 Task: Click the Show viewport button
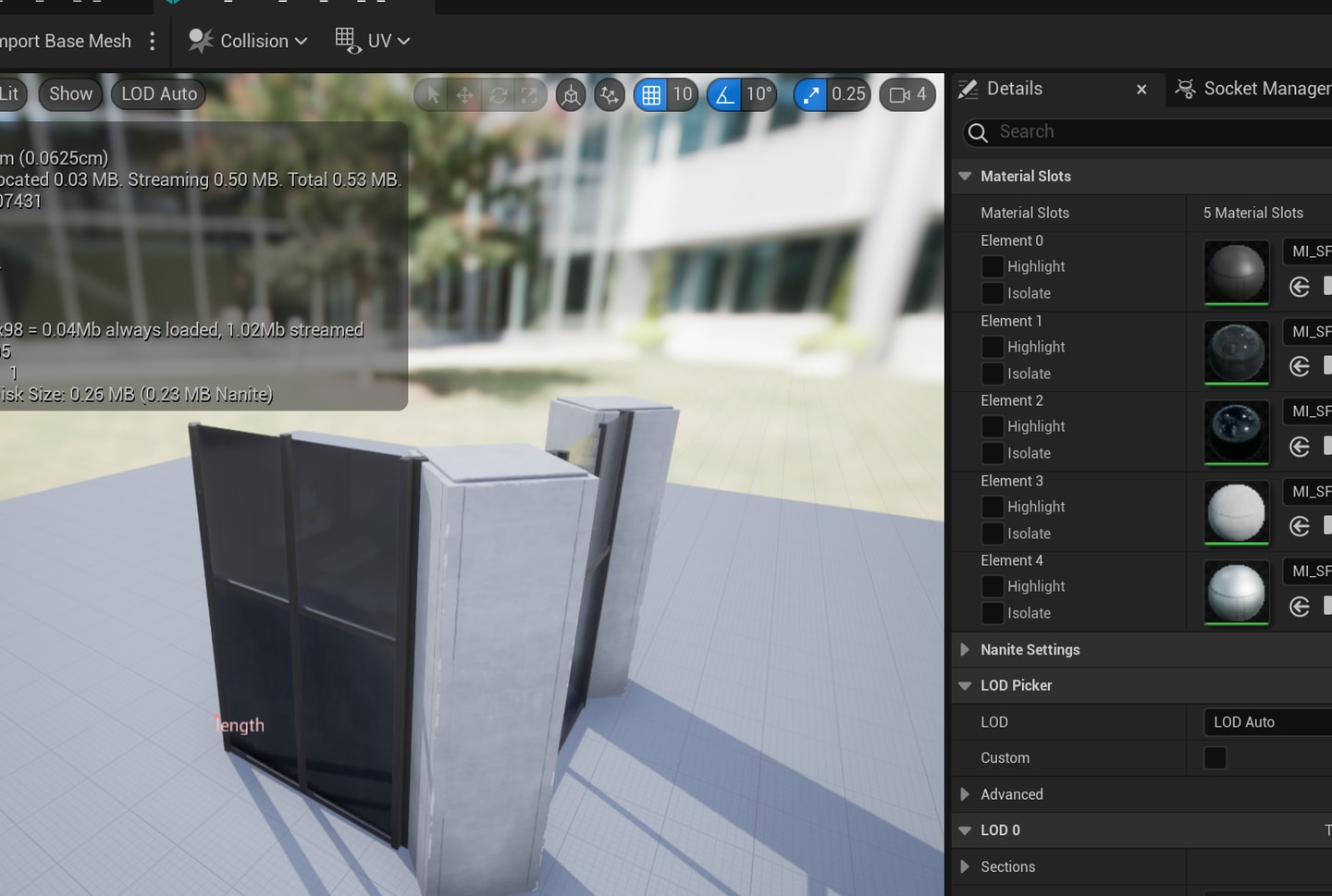70,94
